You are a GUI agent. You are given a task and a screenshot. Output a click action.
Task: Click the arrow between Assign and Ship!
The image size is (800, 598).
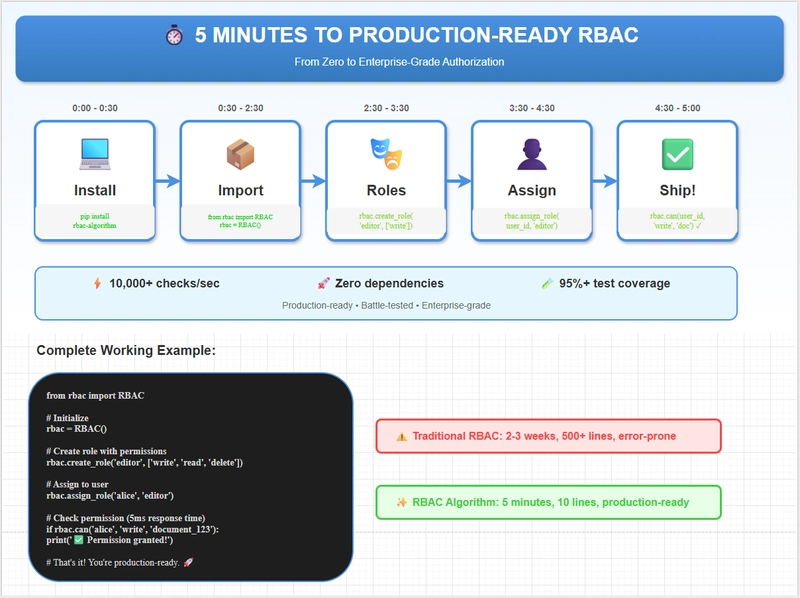[604, 181]
